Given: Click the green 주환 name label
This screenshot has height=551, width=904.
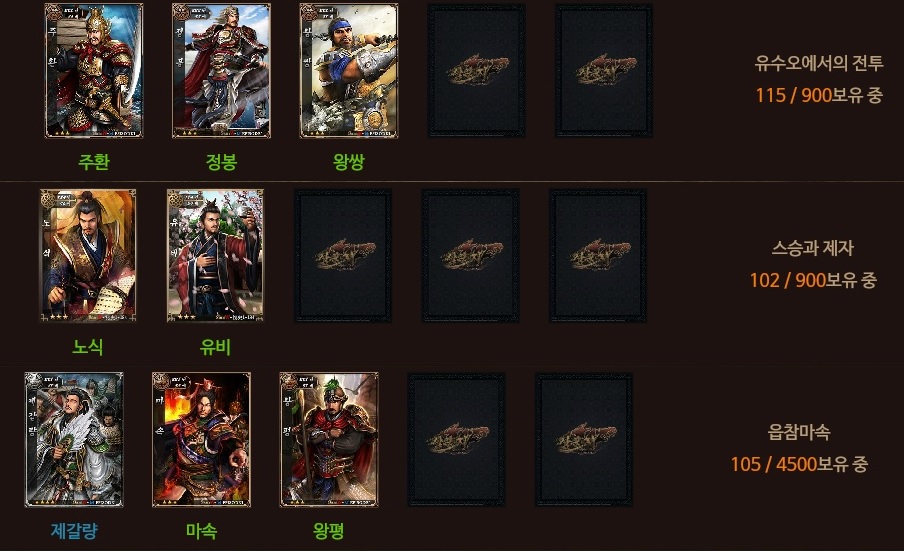Looking at the screenshot, I should coord(94,161).
